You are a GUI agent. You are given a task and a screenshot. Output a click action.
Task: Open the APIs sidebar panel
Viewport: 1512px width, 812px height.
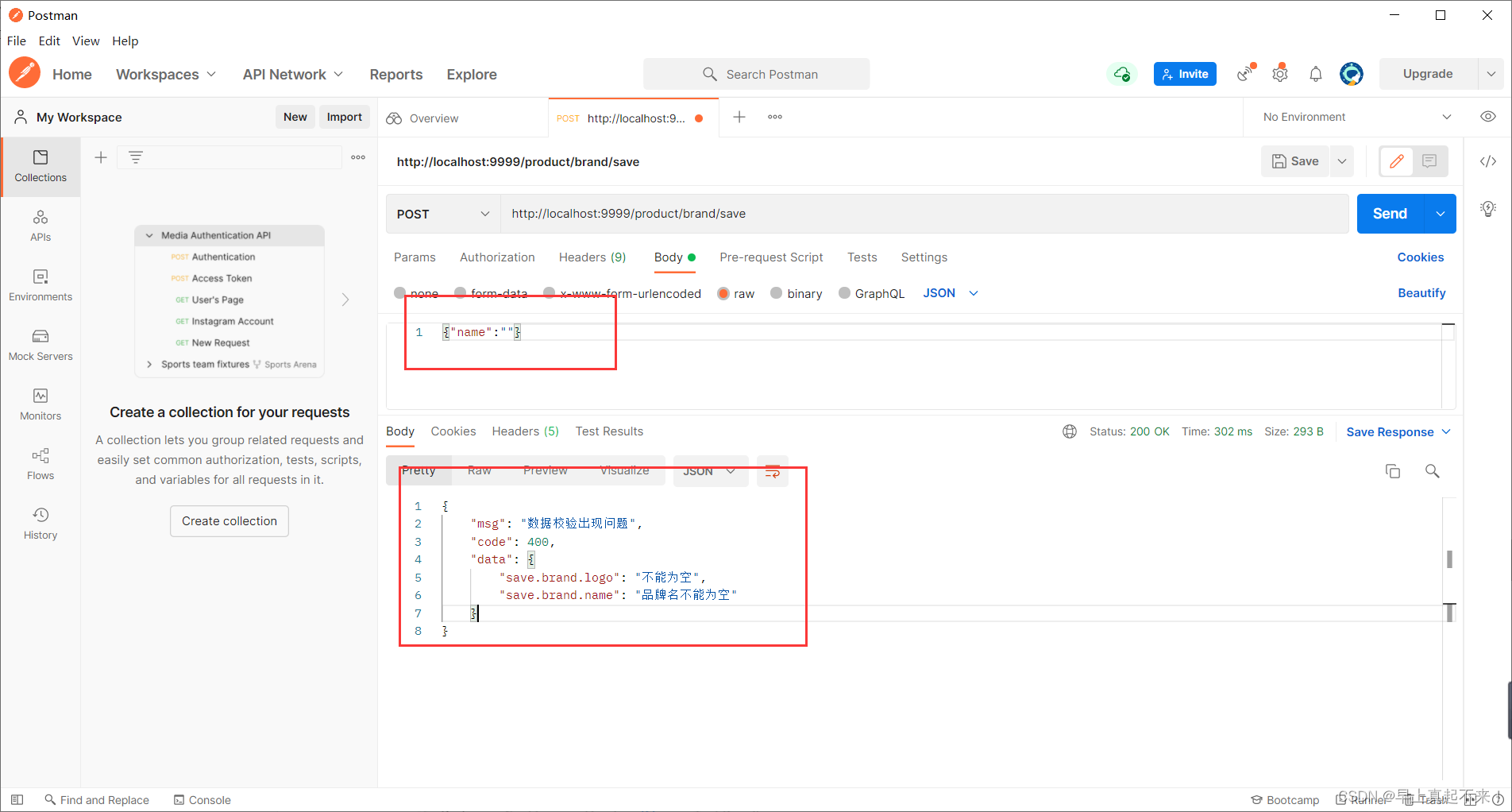(x=40, y=226)
